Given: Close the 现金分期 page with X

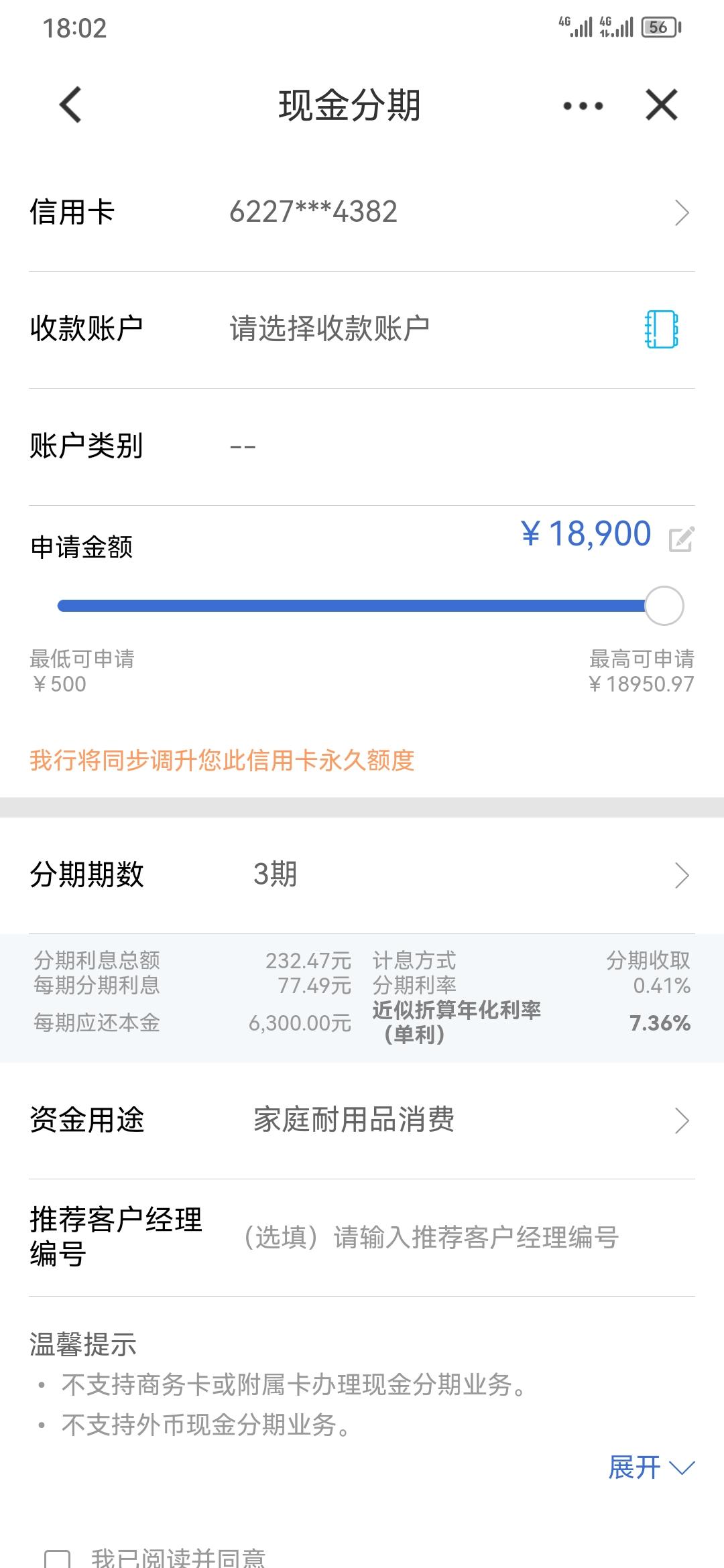Looking at the screenshot, I should click(662, 105).
